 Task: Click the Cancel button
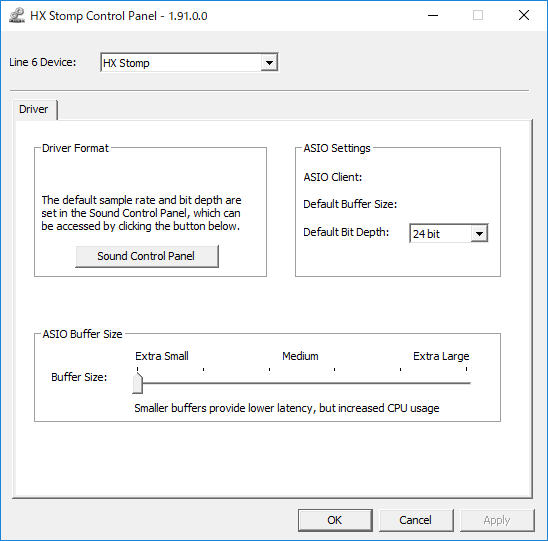click(x=416, y=520)
